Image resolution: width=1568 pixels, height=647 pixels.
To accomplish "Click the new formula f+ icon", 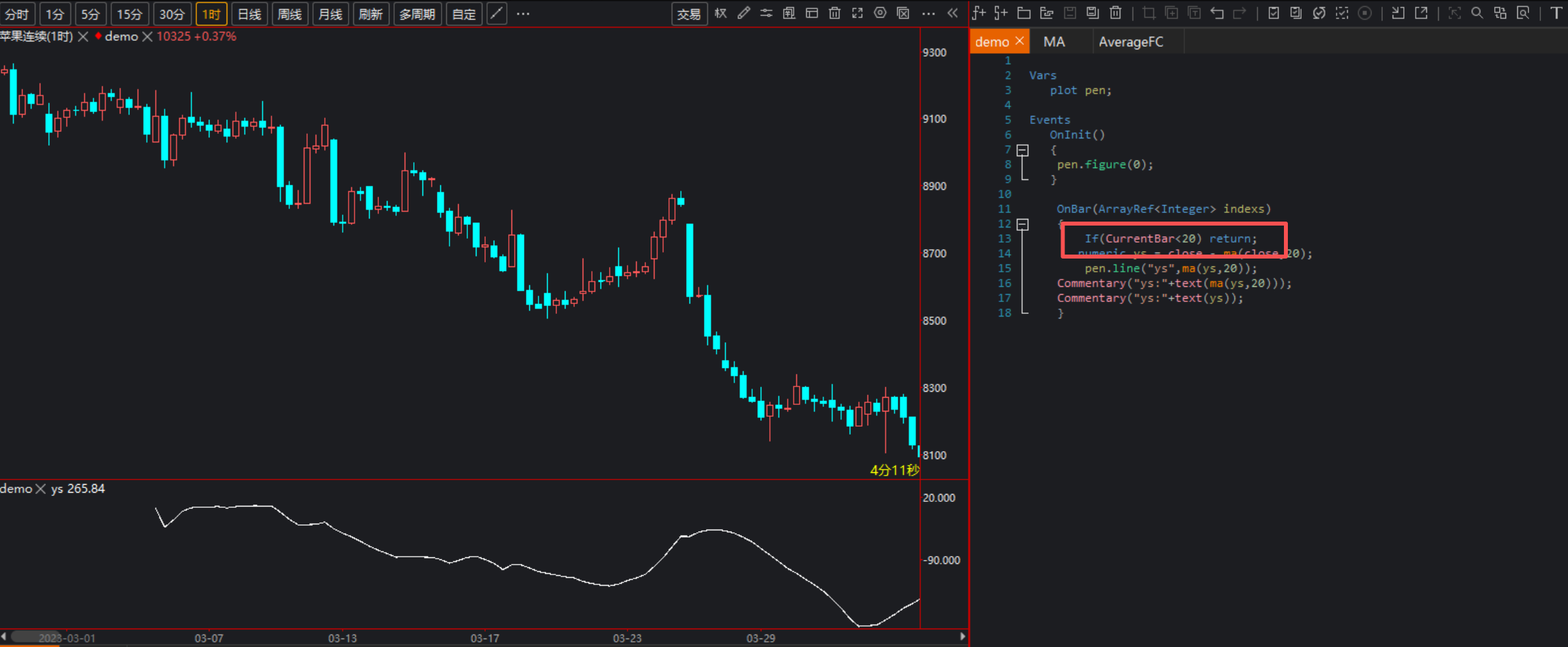I will pos(979,13).
